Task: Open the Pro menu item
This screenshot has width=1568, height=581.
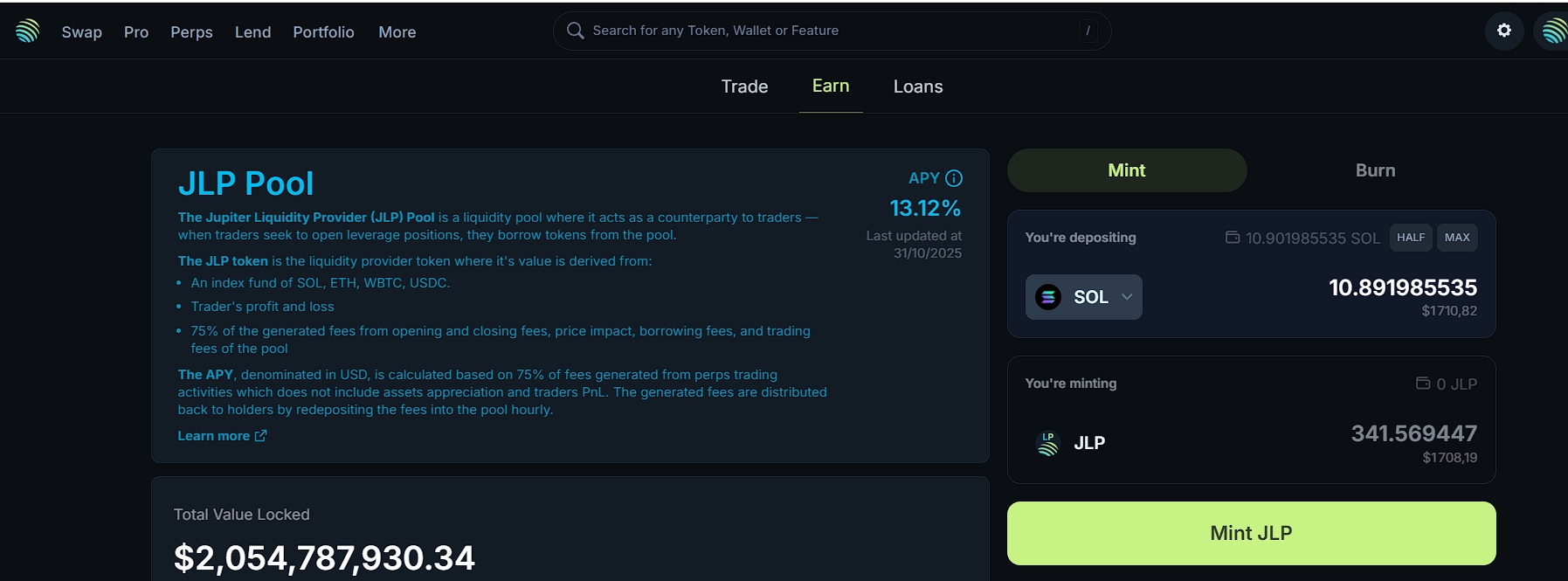Action: click(136, 32)
